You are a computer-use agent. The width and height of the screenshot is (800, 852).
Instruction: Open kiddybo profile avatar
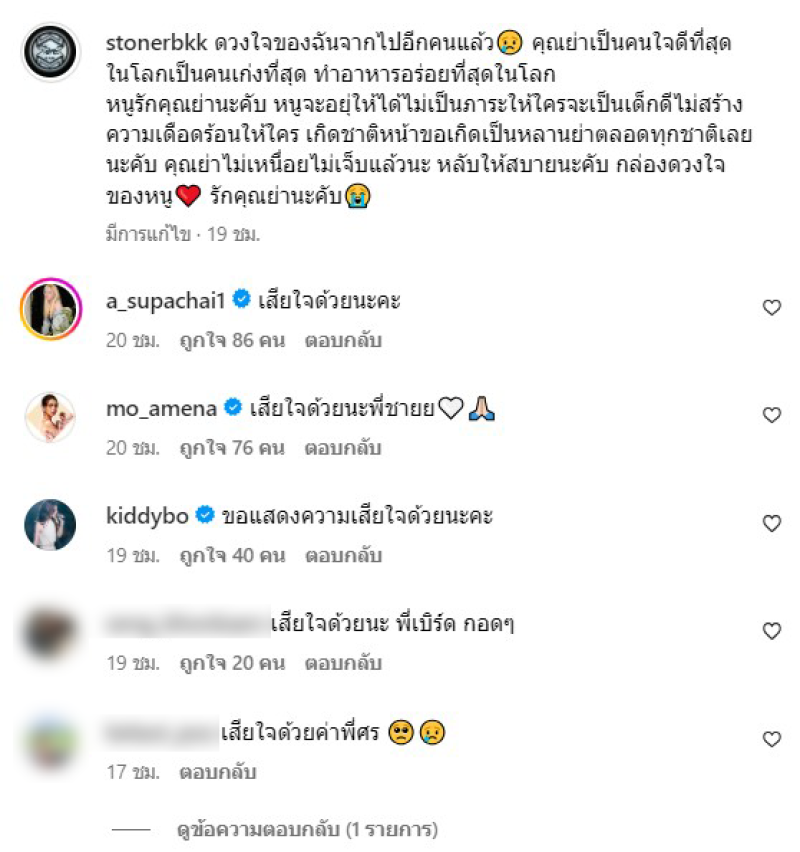tap(51, 524)
